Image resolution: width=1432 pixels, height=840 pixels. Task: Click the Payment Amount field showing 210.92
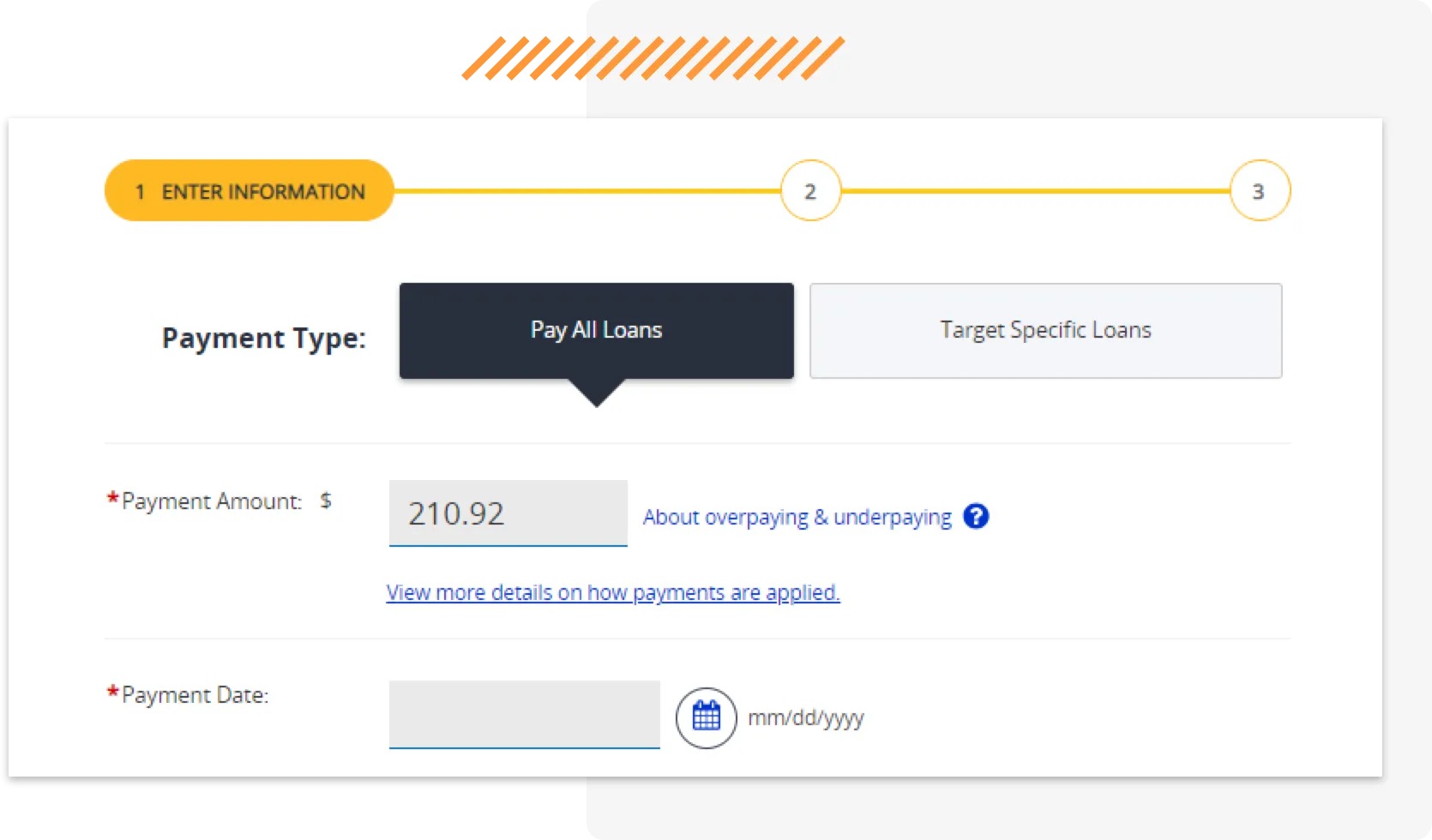[508, 513]
